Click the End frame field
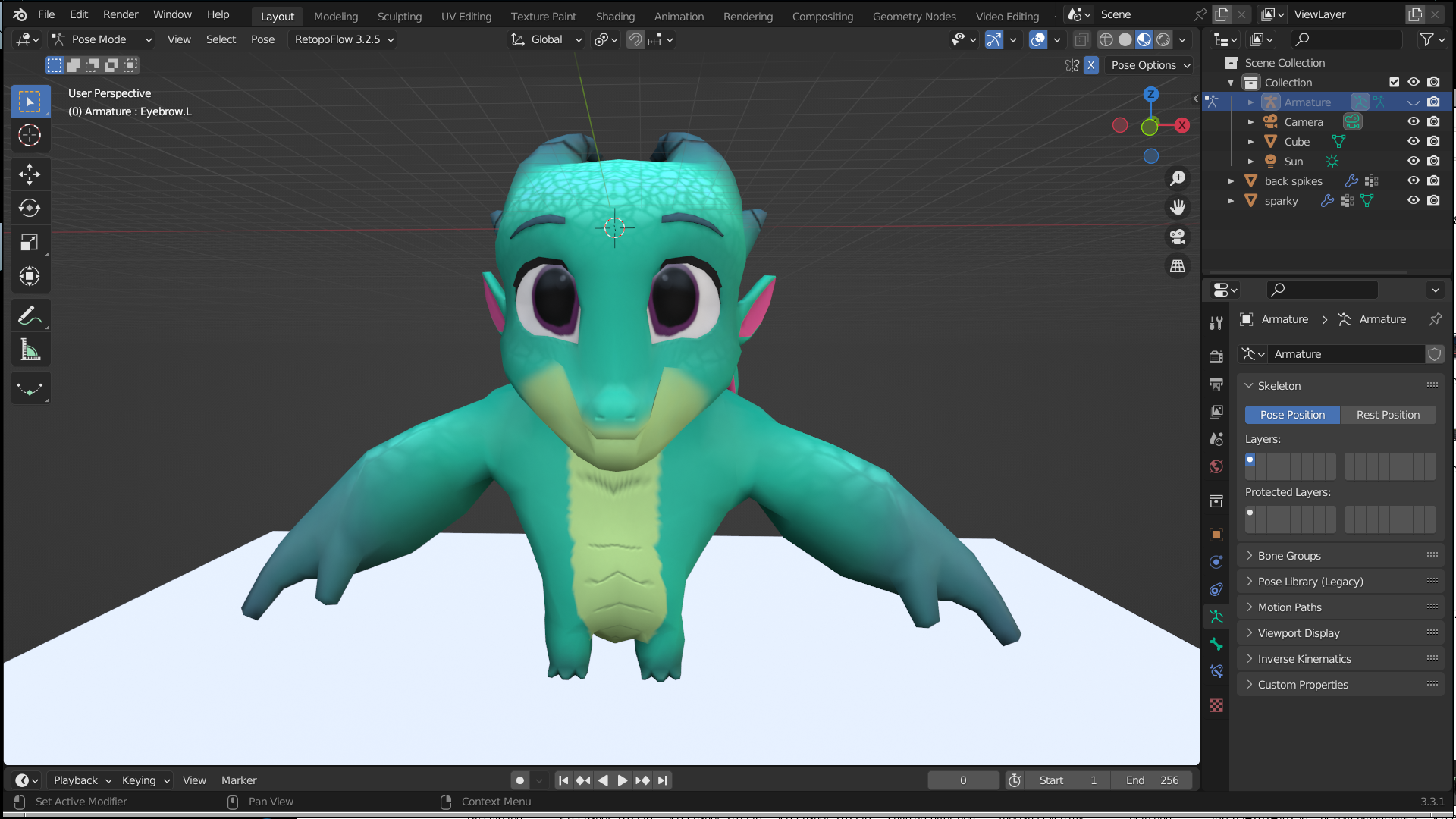 (1152, 780)
